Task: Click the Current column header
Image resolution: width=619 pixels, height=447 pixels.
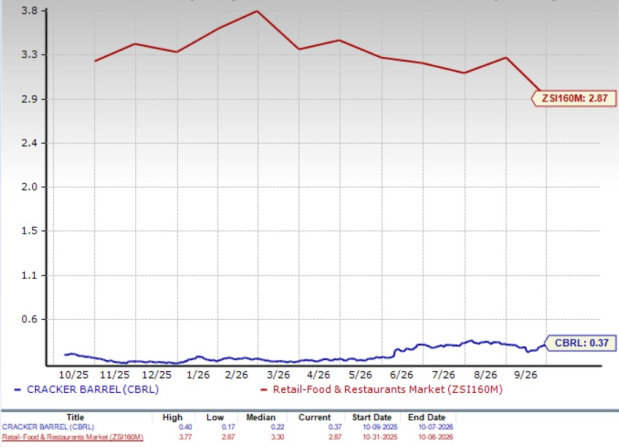Action: (315, 417)
